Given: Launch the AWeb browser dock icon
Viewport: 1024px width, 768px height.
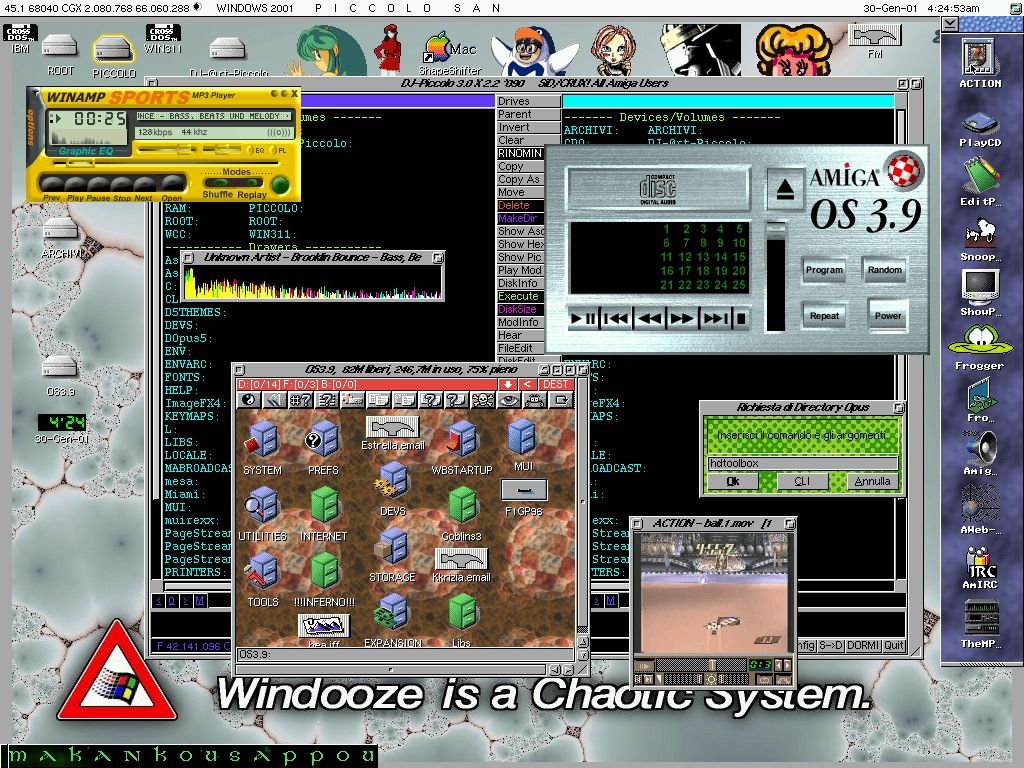Looking at the screenshot, I should point(980,504).
